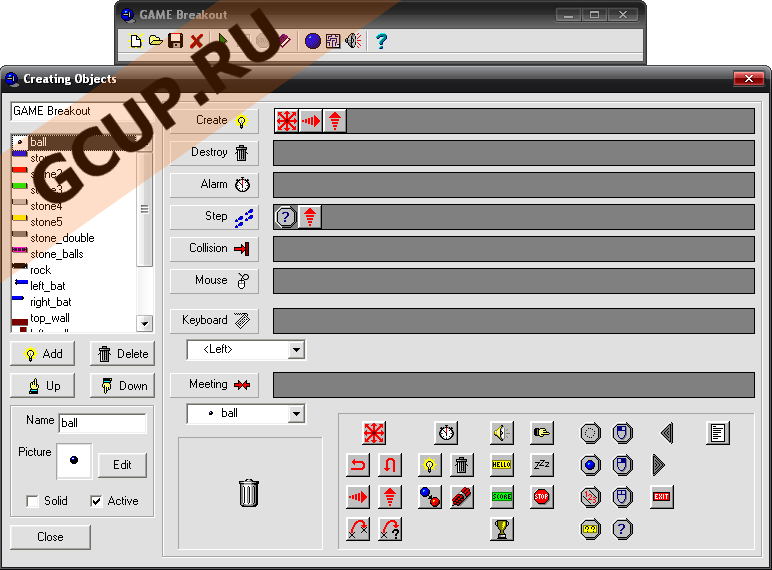Open the blue question mark help icon
Viewport: 772px width, 570px height.
tap(381, 41)
